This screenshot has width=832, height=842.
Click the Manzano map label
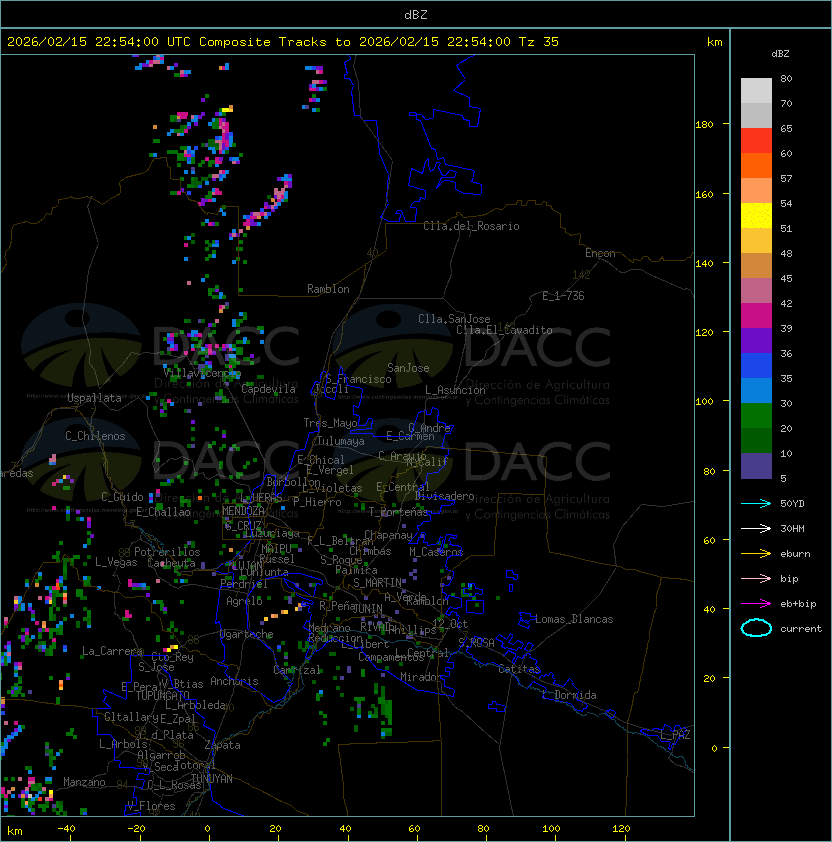[x=84, y=782]
